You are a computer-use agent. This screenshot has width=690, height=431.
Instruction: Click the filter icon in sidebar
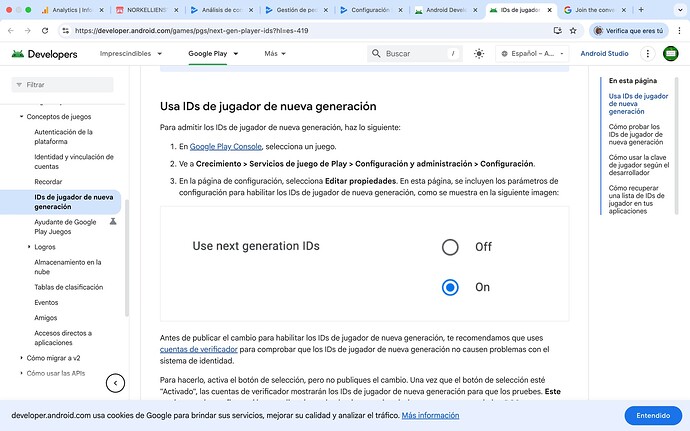point(18,85)
